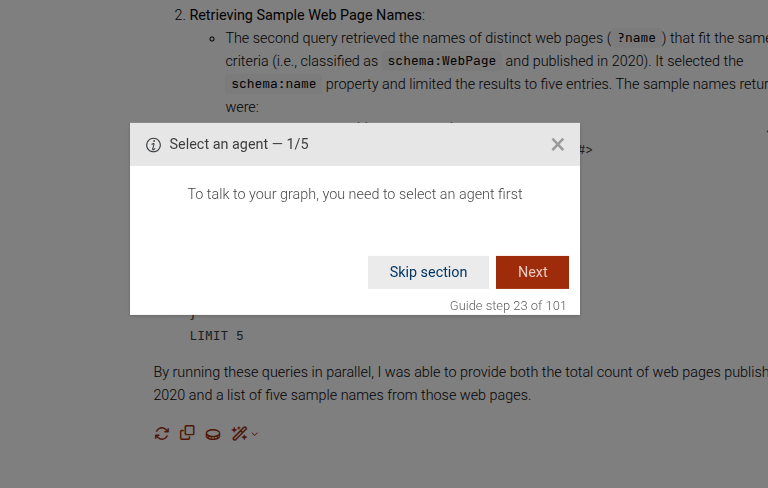Copy the response with the copy icon

187,433
